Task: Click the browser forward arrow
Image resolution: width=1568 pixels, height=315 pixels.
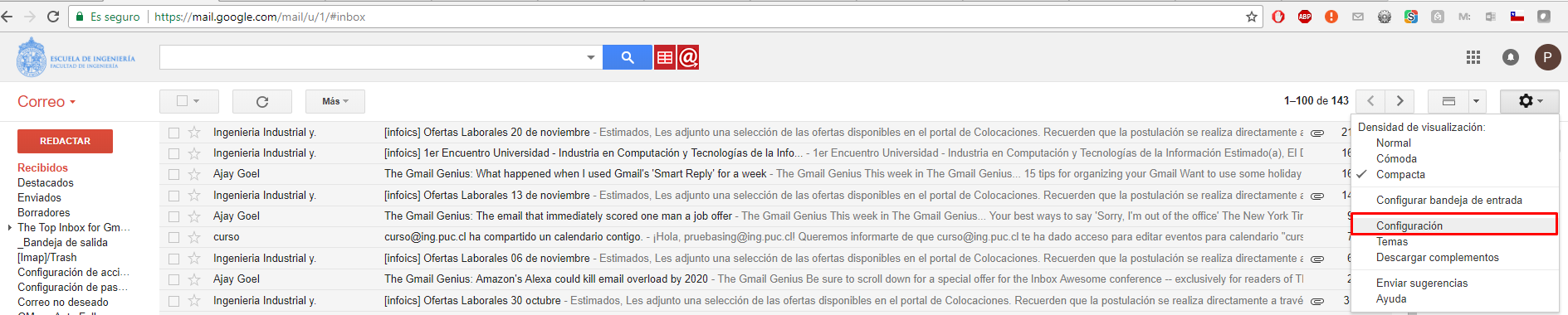Action: pos(30,17)
